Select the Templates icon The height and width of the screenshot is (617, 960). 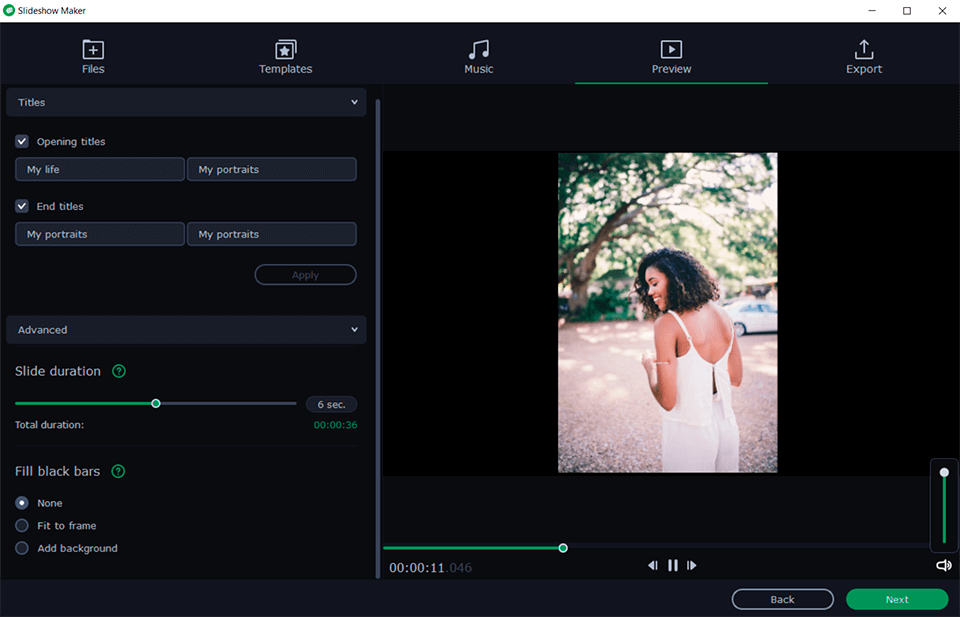coord(285,47)
